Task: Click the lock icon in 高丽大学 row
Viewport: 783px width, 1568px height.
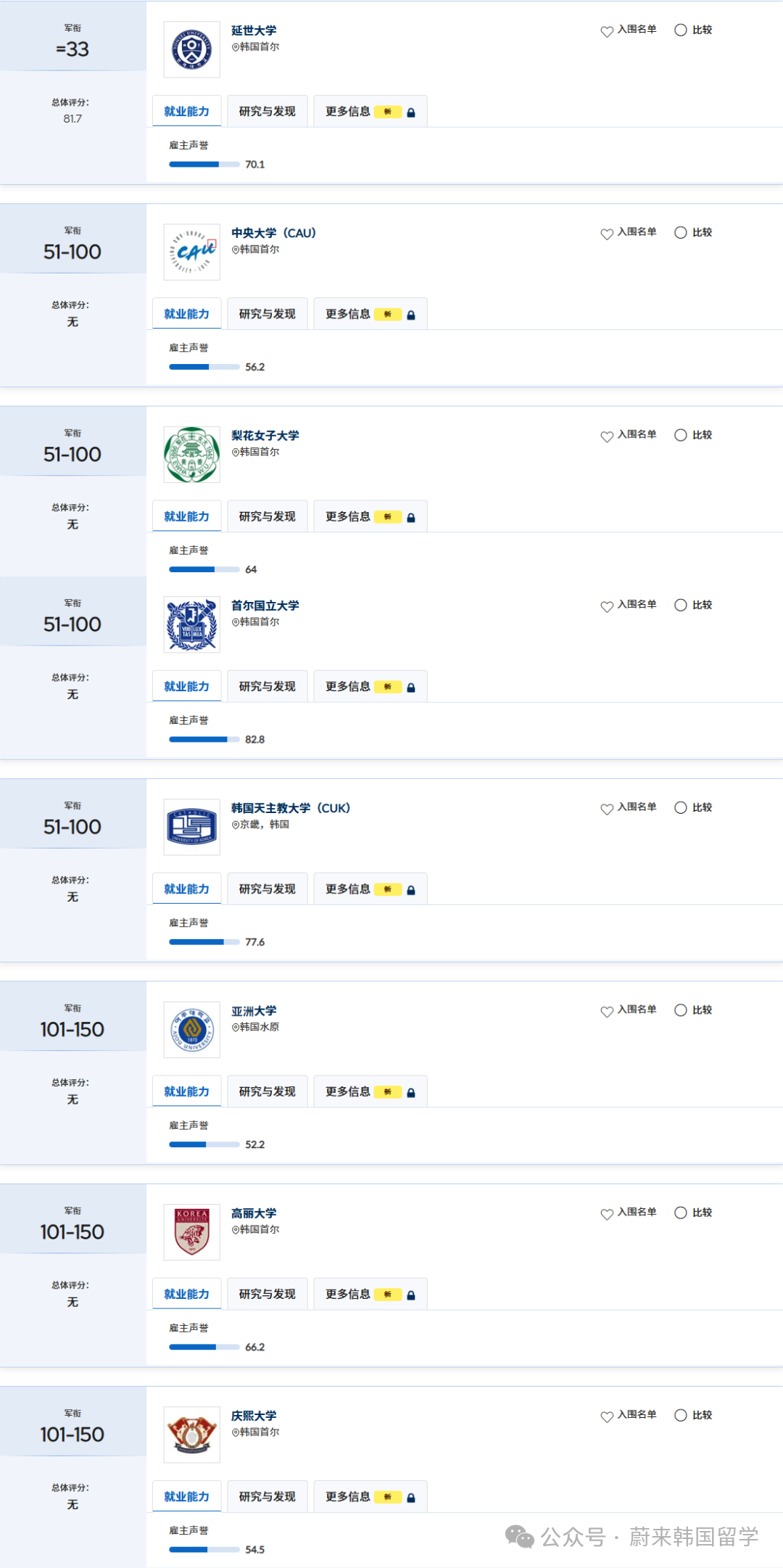Action: [x=411, y=1295]
